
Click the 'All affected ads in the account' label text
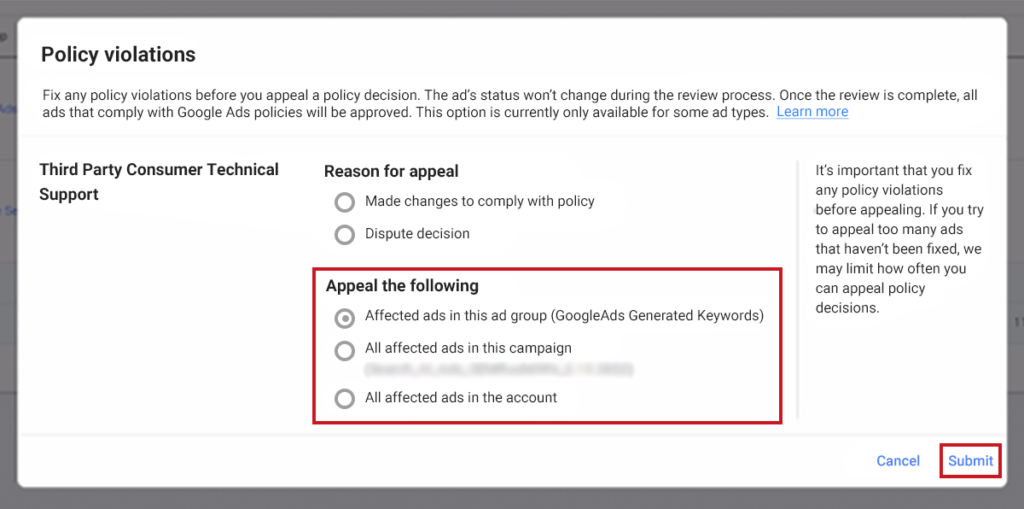pyautogui.click(x=461, y=397)
